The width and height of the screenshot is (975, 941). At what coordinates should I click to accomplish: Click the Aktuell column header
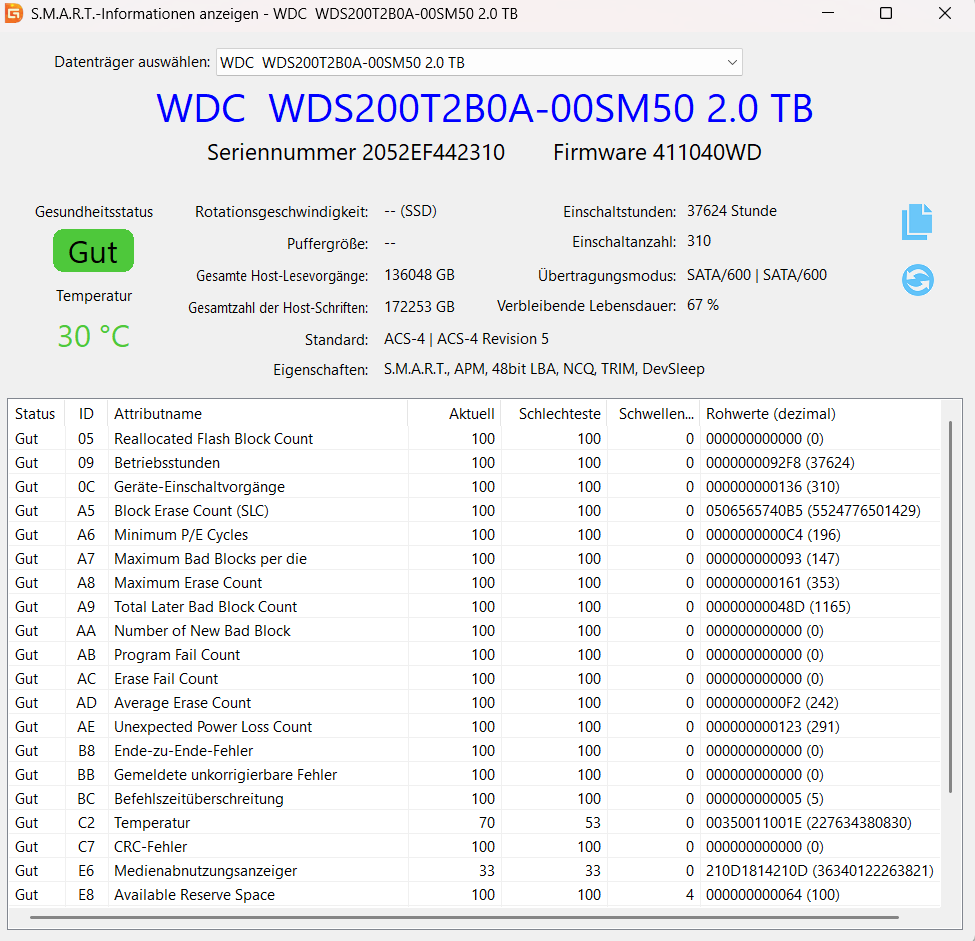(471, 414)
